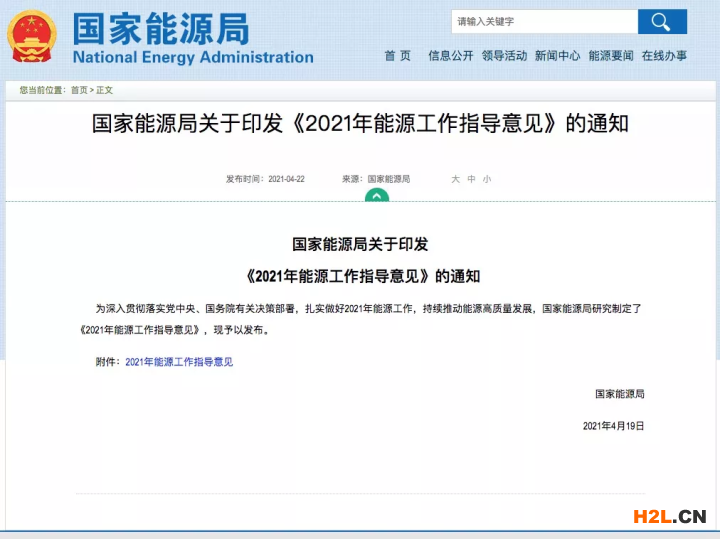Click the main article title heading

(x=360, y=125)
